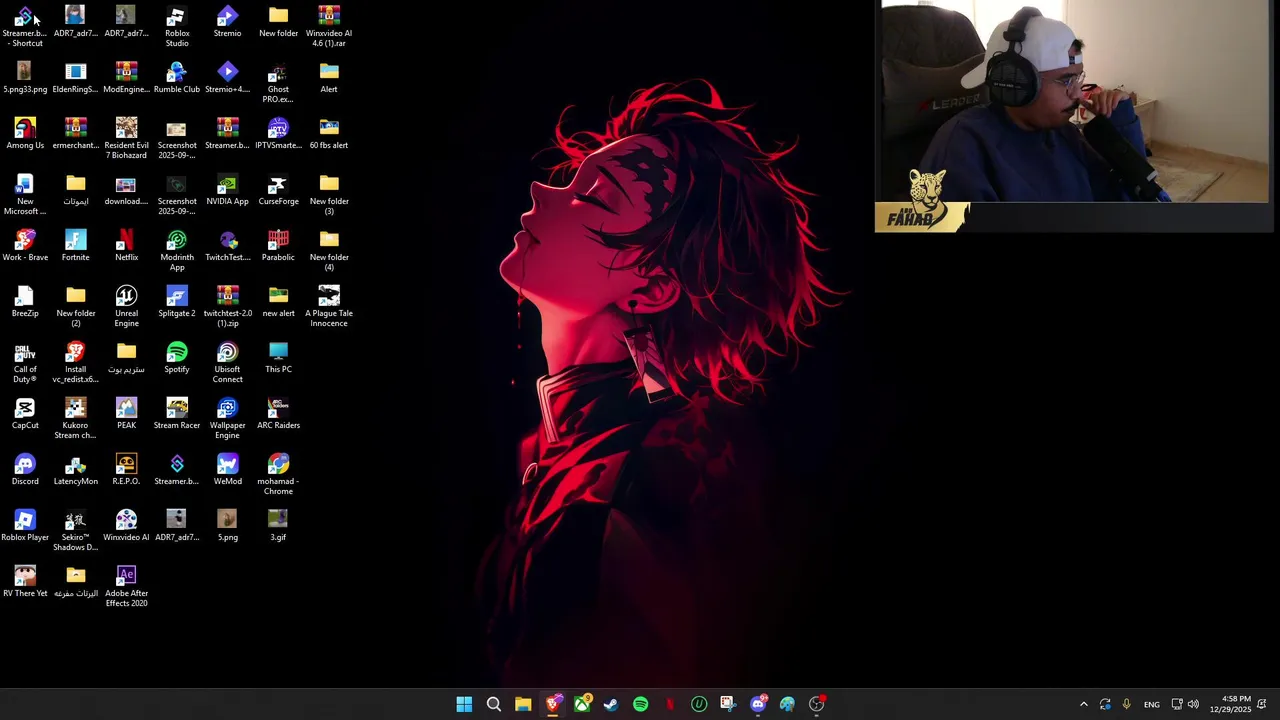Viewport: 1280px width, 720px height.
Task: Open the IPTVSmarte... application icon
Action: pyautogui.click(x=278, y=134)
